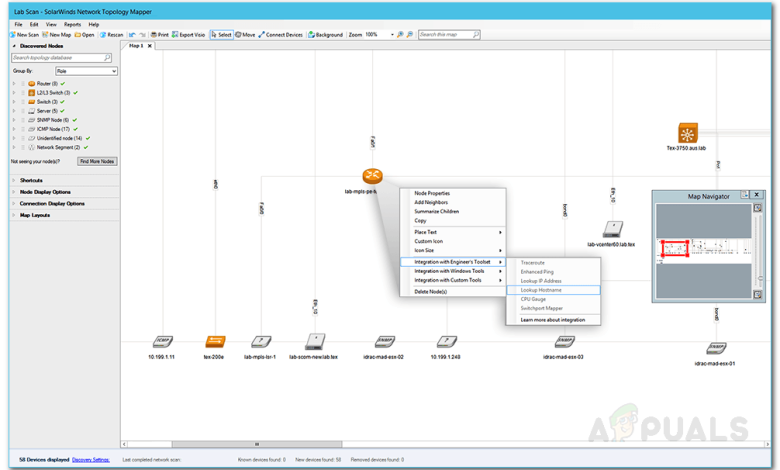Expand the Router group

pyautogui.click(x=14, y=84)
